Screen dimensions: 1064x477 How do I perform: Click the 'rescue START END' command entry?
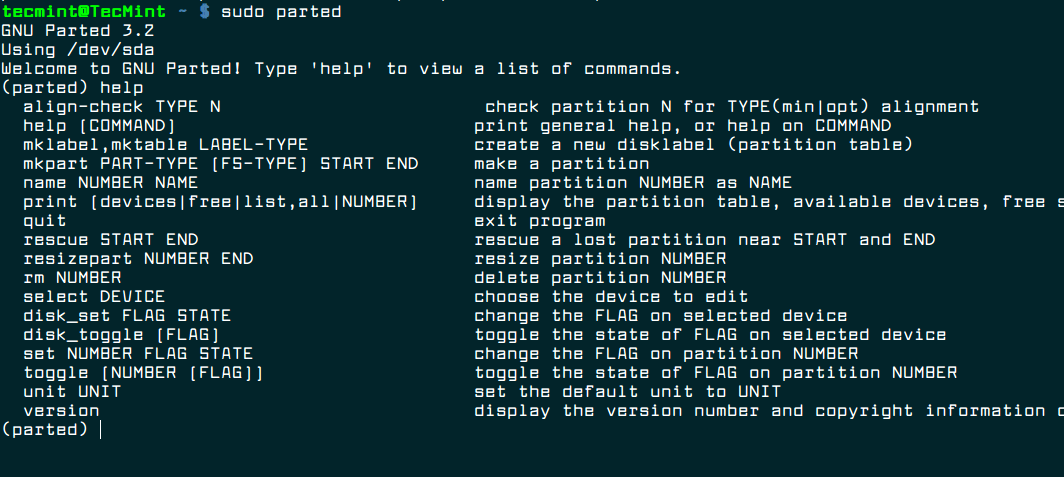[111, 240]
